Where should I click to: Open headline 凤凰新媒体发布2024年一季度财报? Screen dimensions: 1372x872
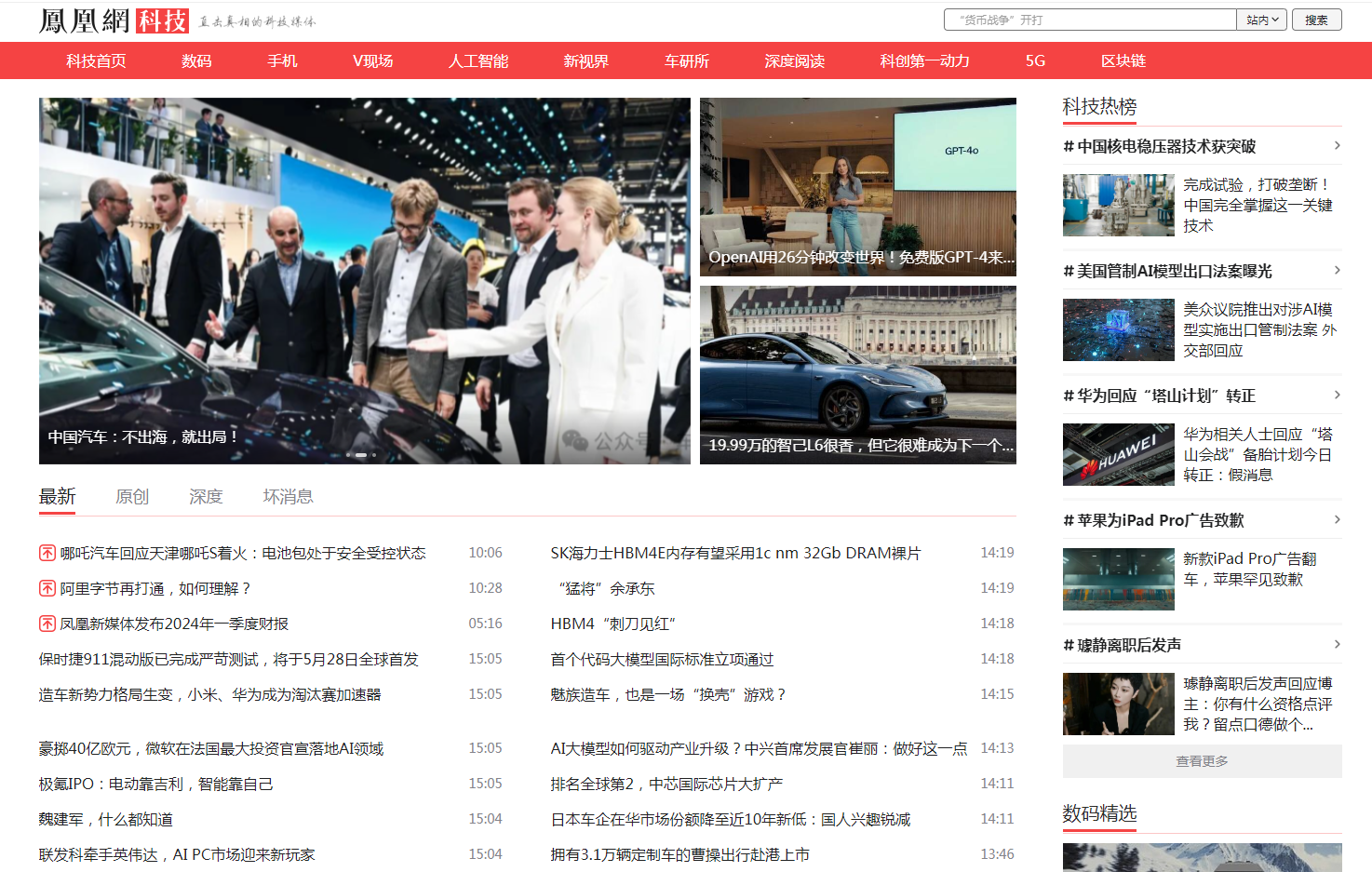coord(174,624)
